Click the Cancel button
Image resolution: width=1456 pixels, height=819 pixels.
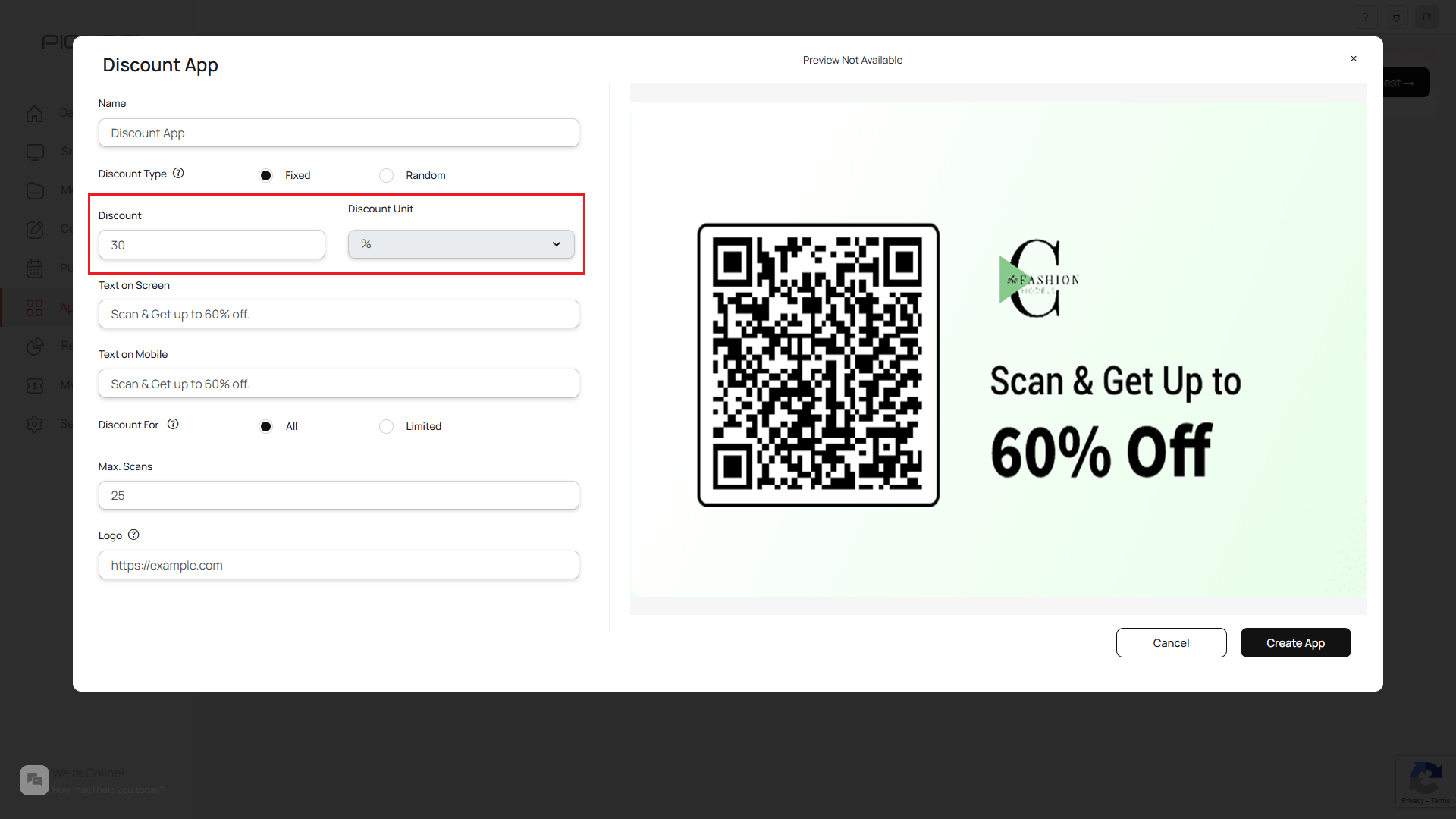(1171, 643)
